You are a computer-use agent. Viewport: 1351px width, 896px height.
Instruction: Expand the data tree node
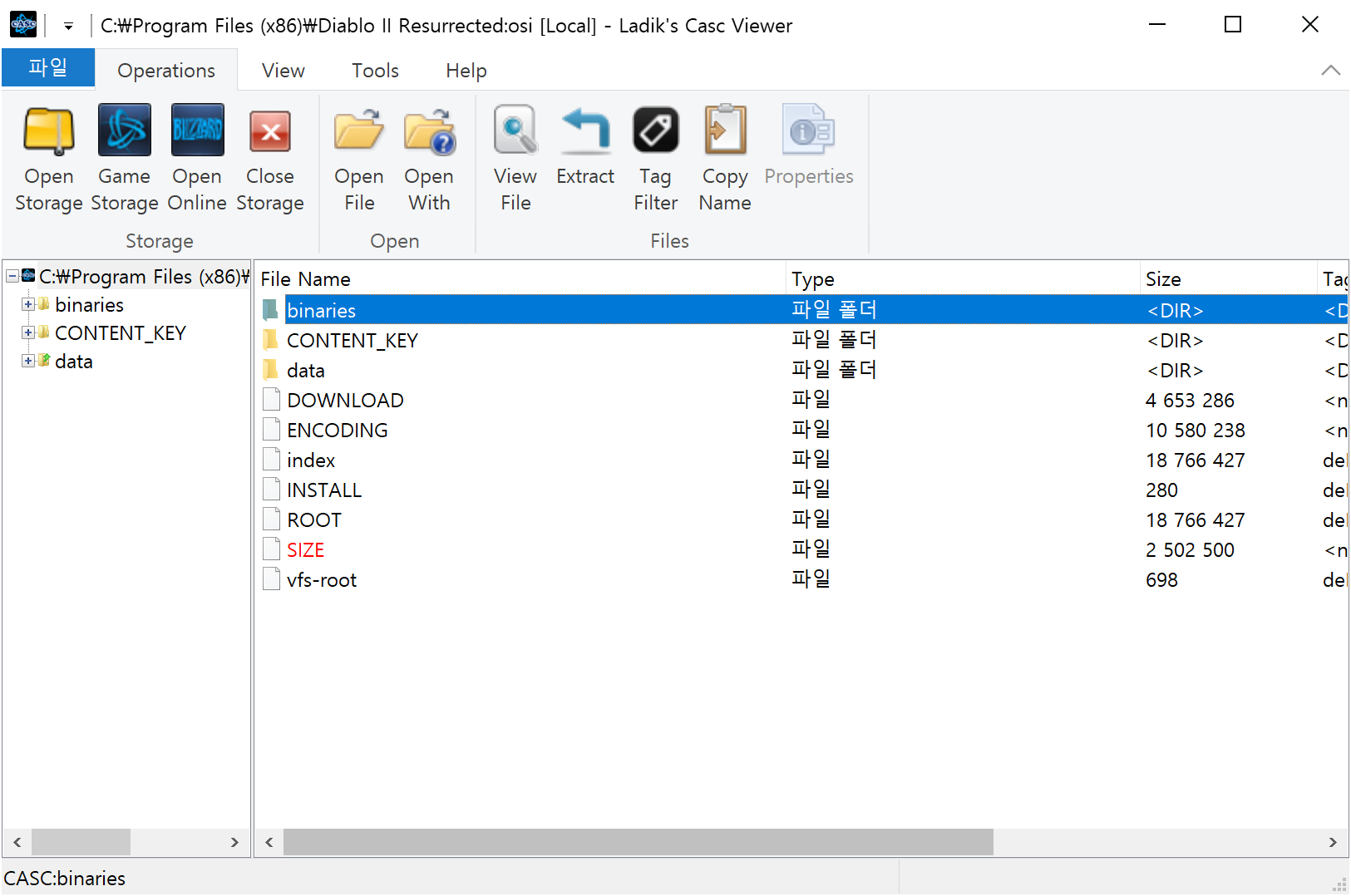point(28,361)
